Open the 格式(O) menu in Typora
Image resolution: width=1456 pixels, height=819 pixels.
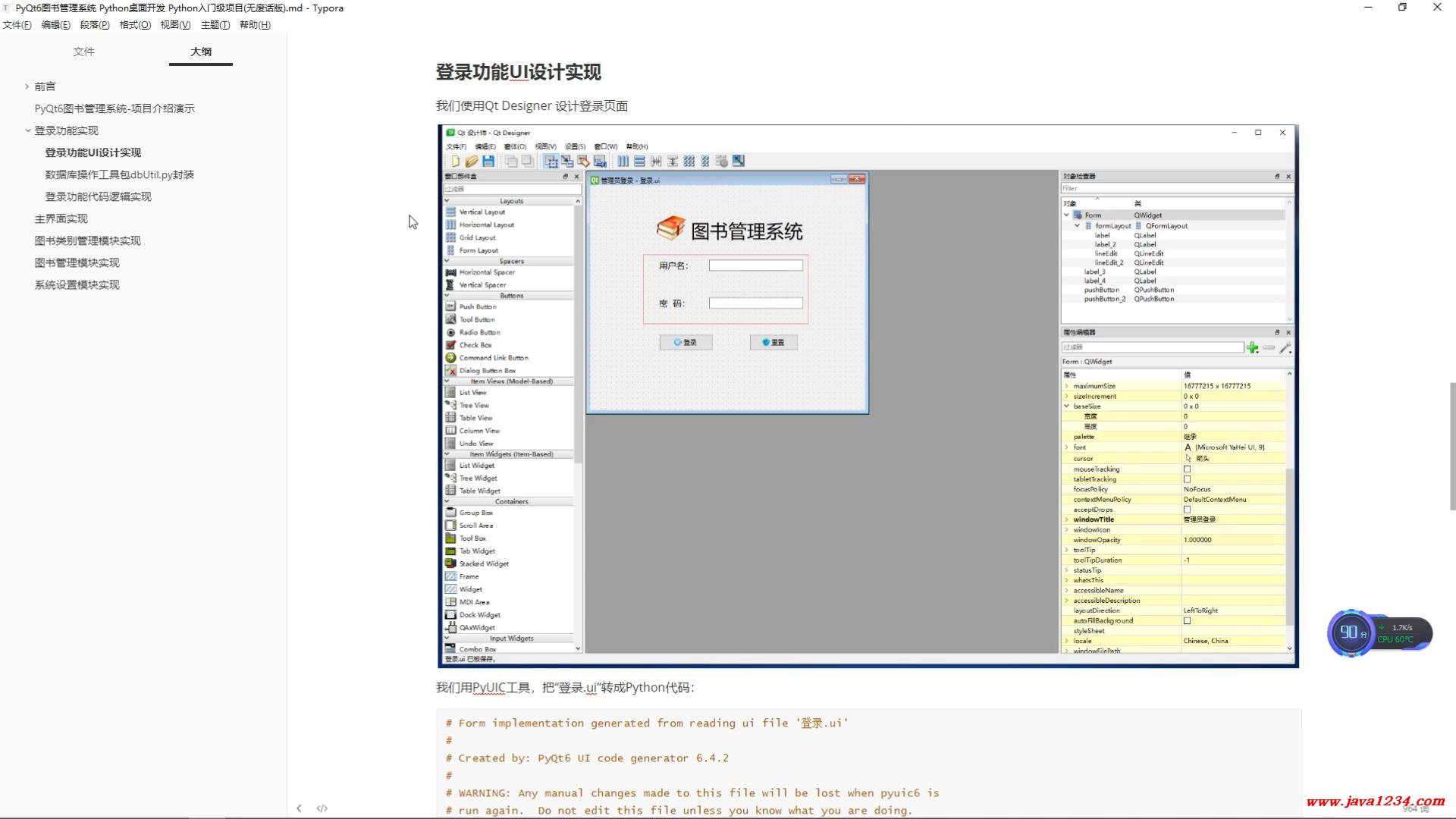[x=136, y=25]
